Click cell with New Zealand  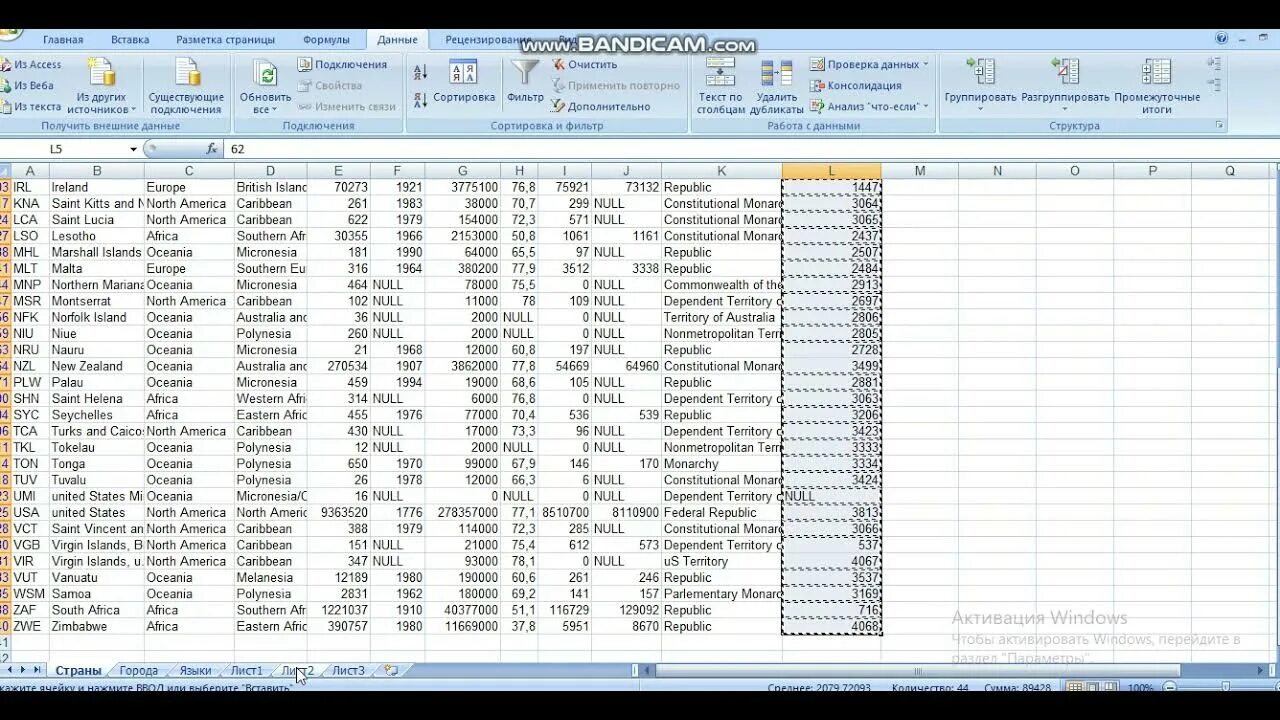pos(97,366)
